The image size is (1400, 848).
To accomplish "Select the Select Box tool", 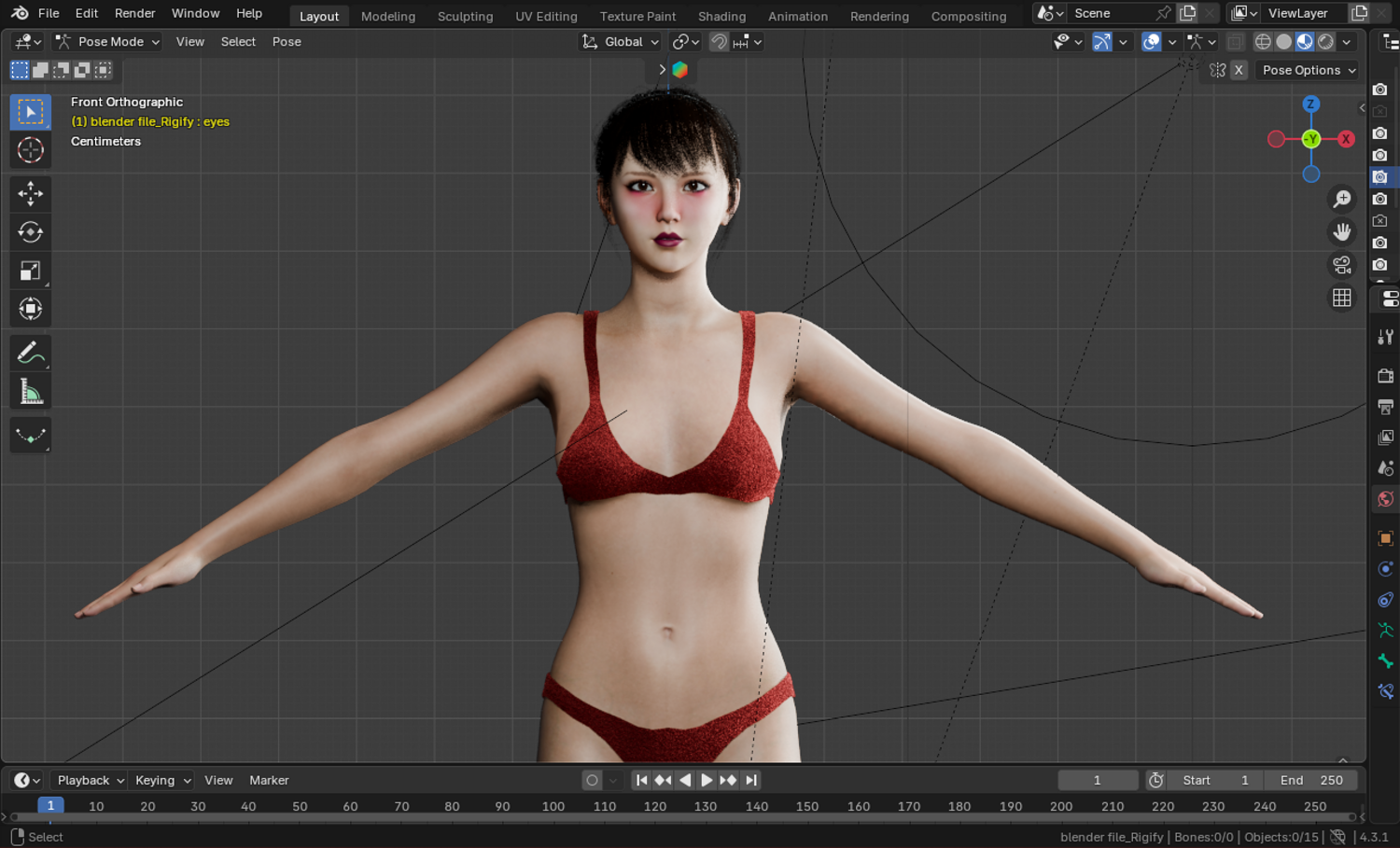I will click(x=31, y=112).
